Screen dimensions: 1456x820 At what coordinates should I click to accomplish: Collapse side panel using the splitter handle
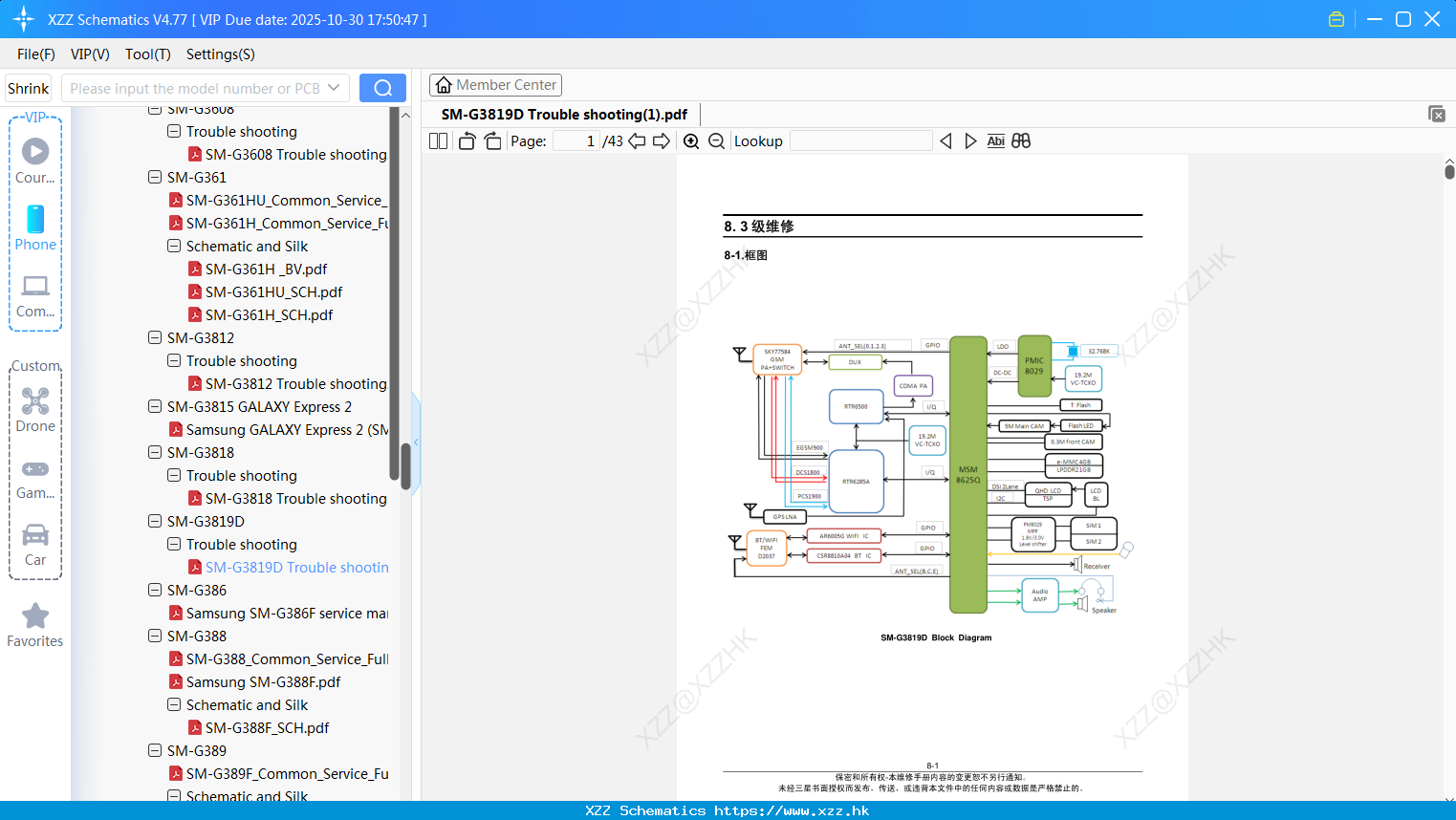click(416, 442)
